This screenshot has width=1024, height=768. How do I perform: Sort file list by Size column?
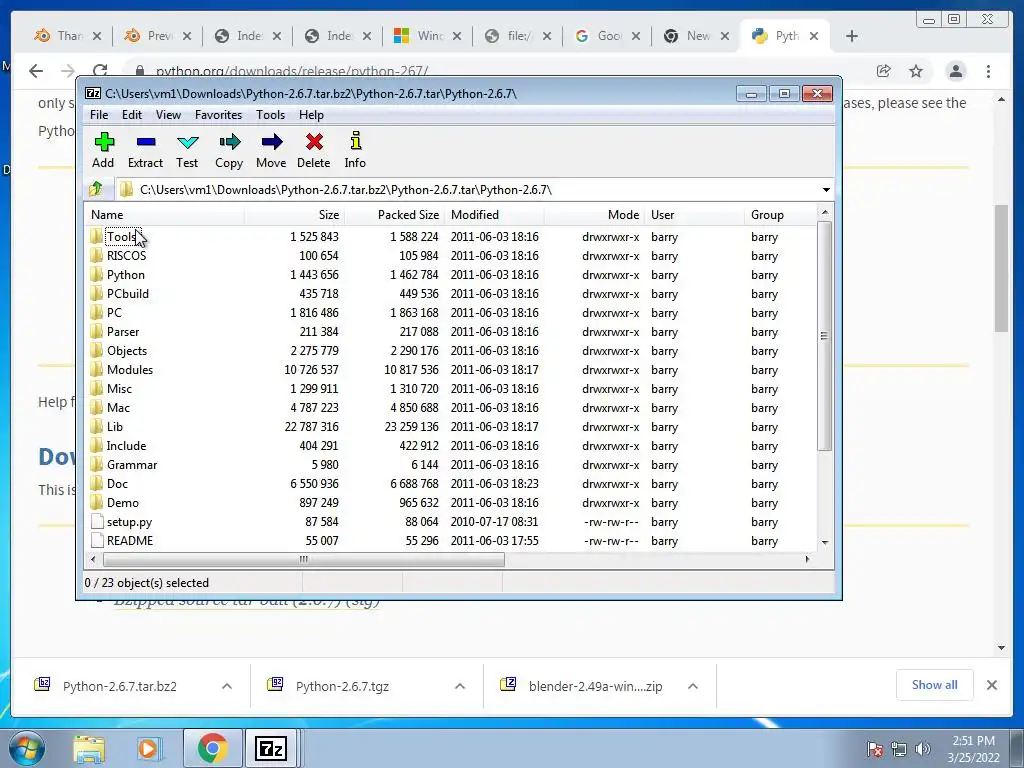(295, 215)
